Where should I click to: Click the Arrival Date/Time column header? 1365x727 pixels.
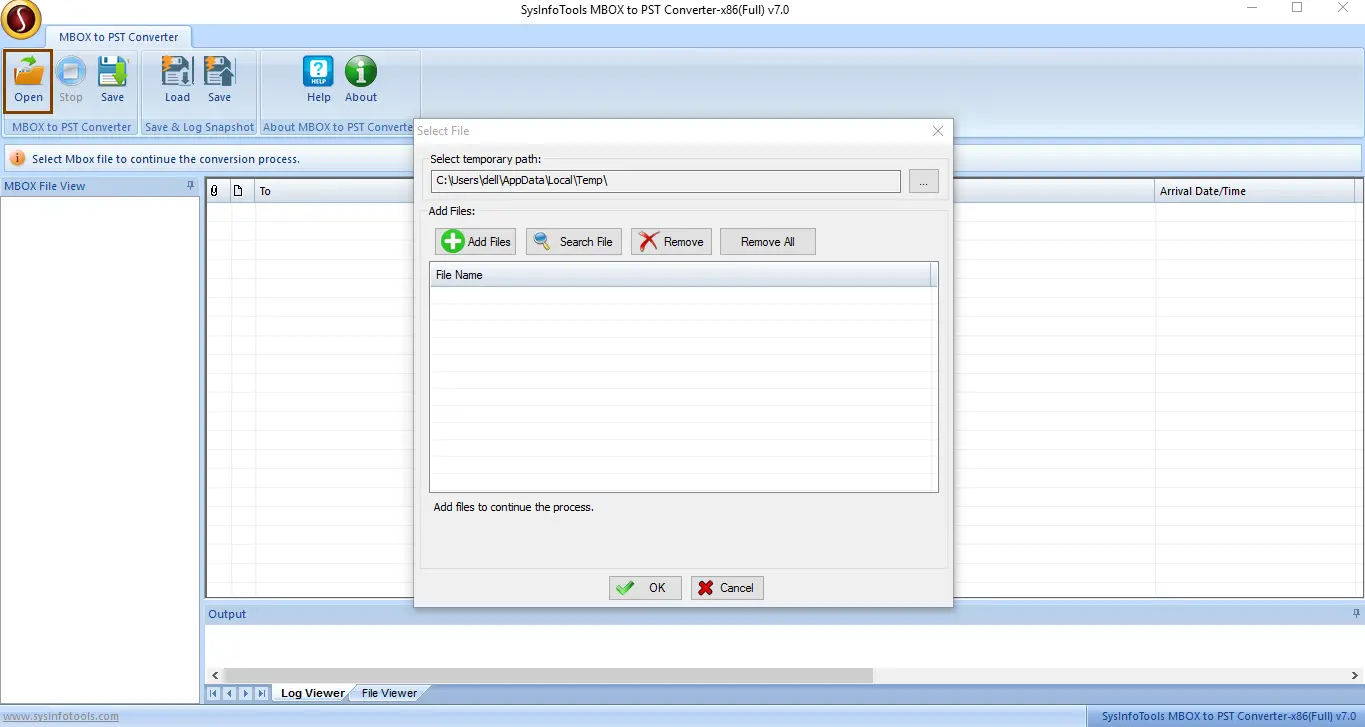(1255, 191)
